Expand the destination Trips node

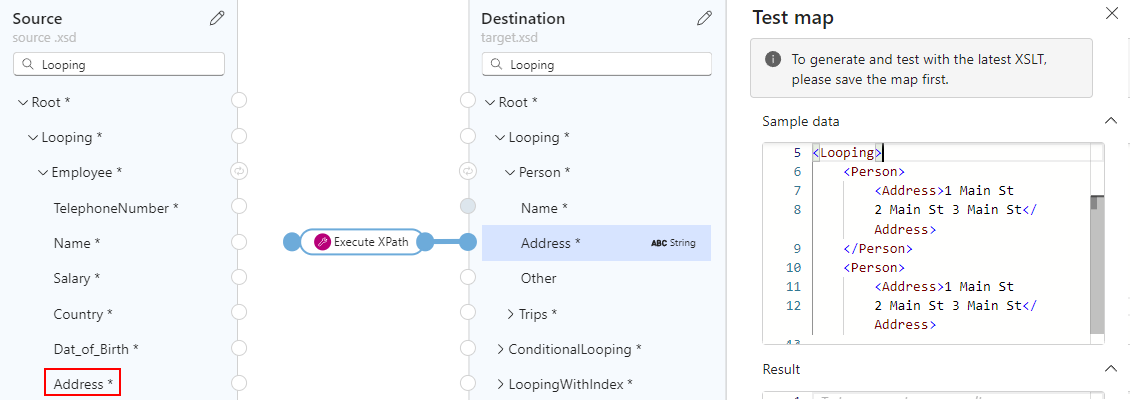tap(510, 314)
